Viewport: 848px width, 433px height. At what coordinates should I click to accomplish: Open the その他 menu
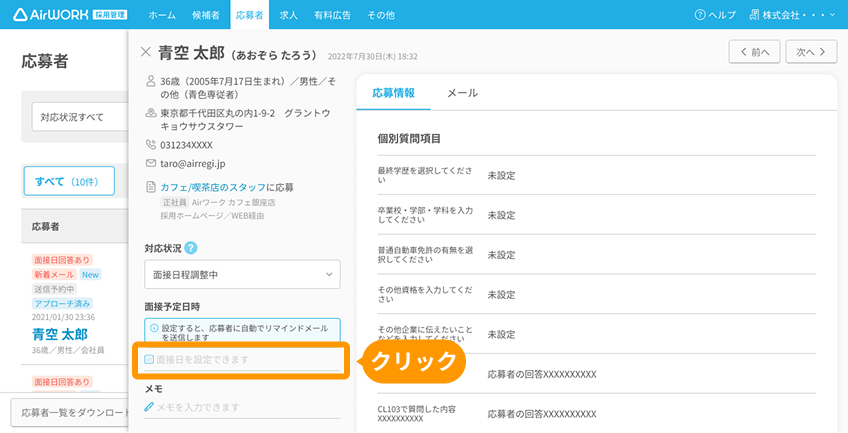pos(381,15)
